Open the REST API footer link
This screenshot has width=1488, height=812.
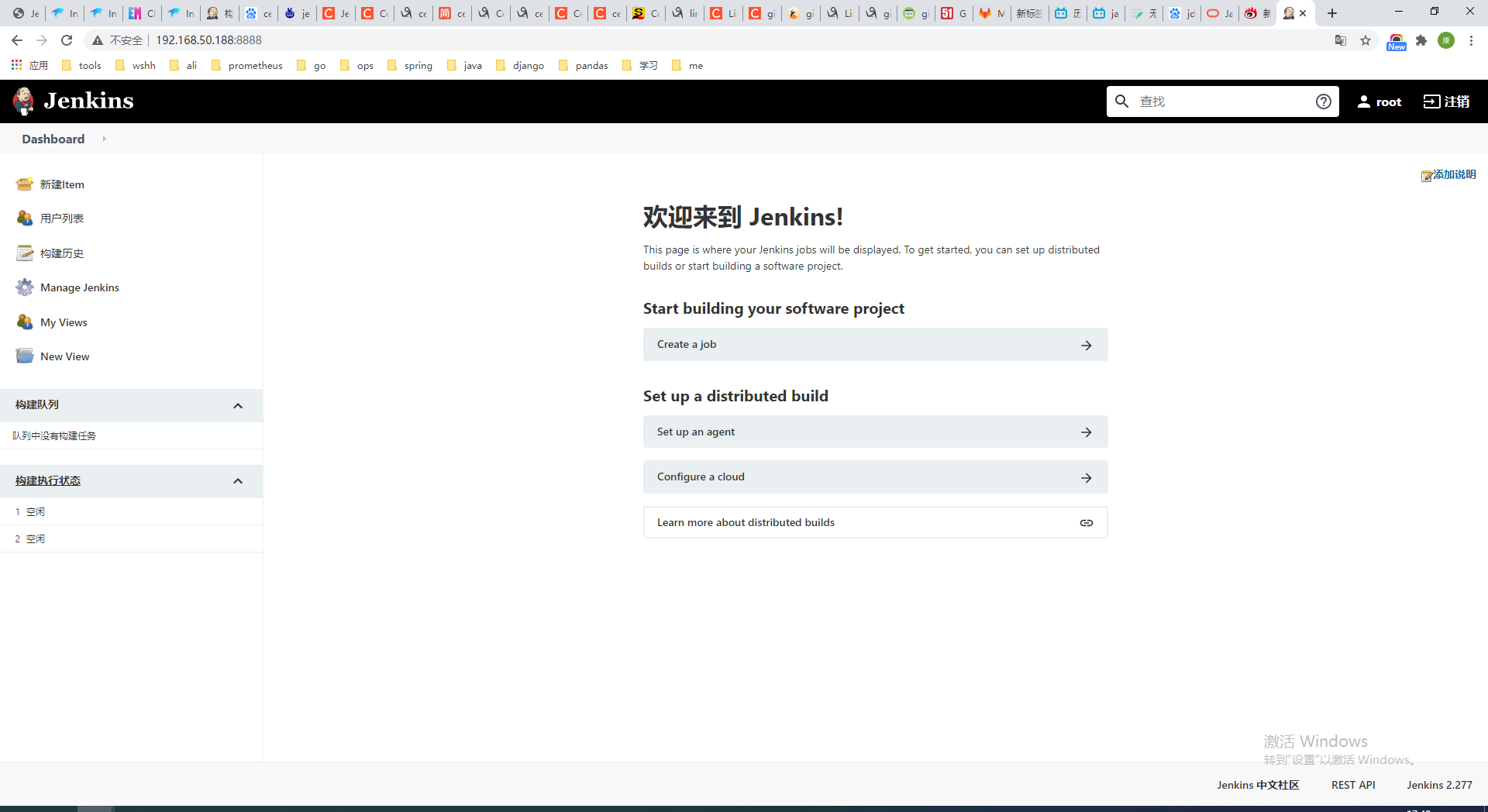tap(1353, 785)
